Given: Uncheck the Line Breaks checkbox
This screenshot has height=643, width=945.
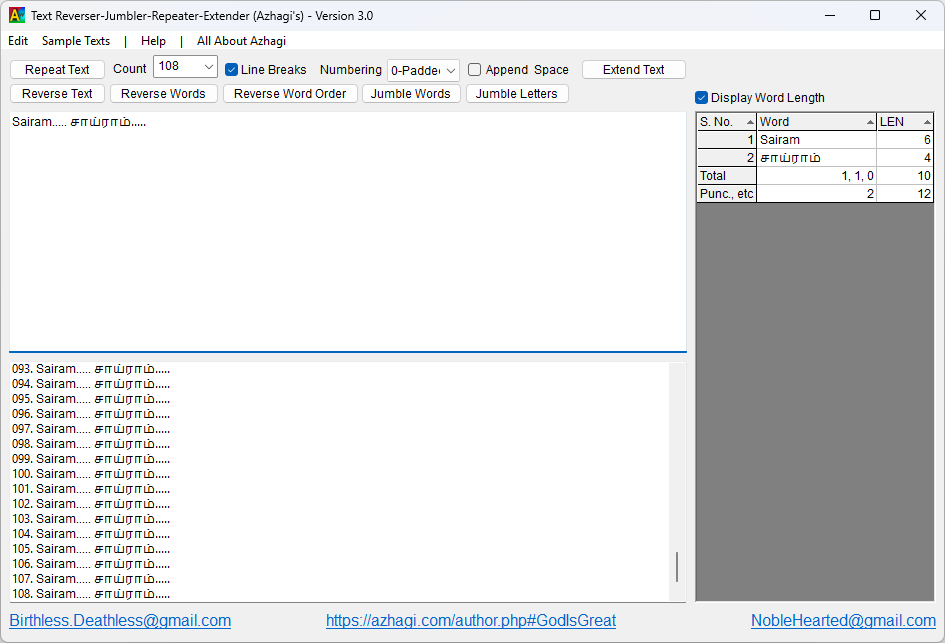Looking at the screenshot, I should pyautogui.click(x=231, y=69).
